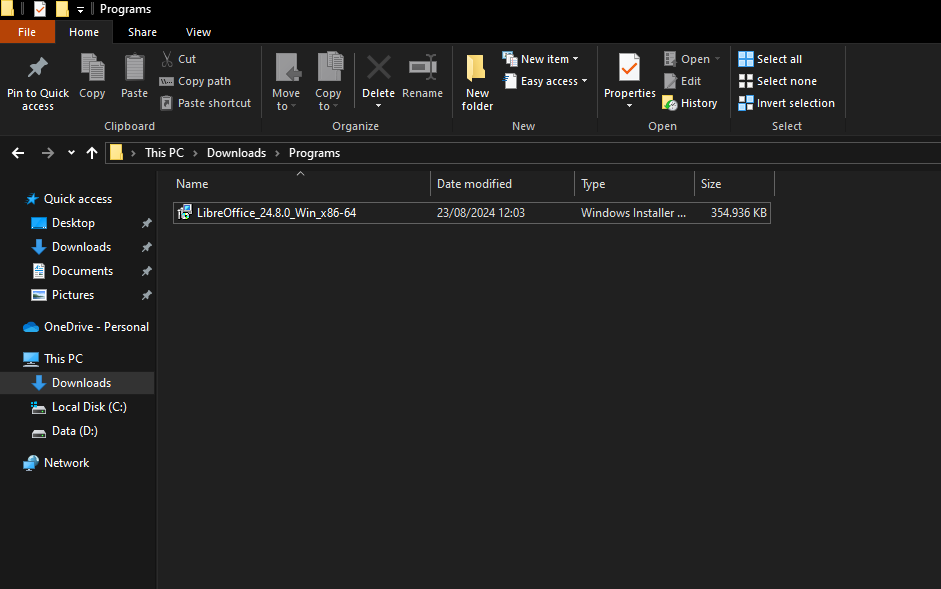Click Downloads in the address breadcrumb
The image size is (941, 589).
point(236,153)
